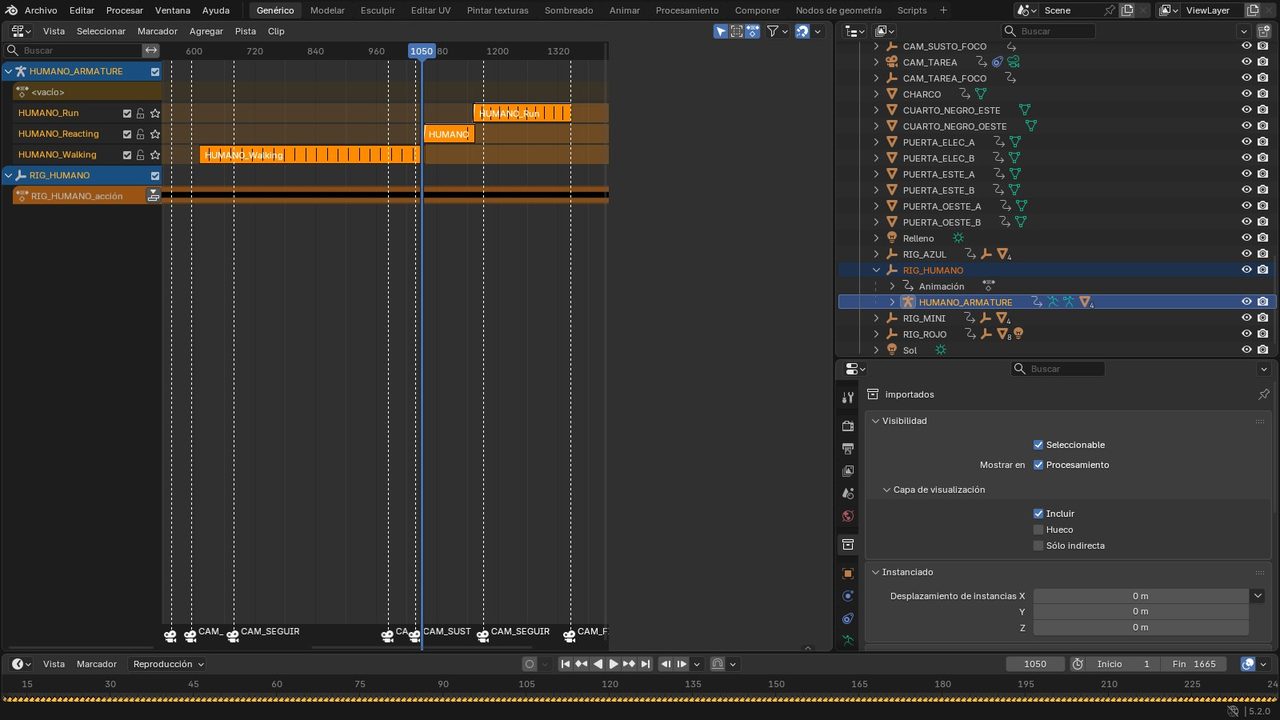Click the current frame field showing 1050

[x=1035, y=664]
